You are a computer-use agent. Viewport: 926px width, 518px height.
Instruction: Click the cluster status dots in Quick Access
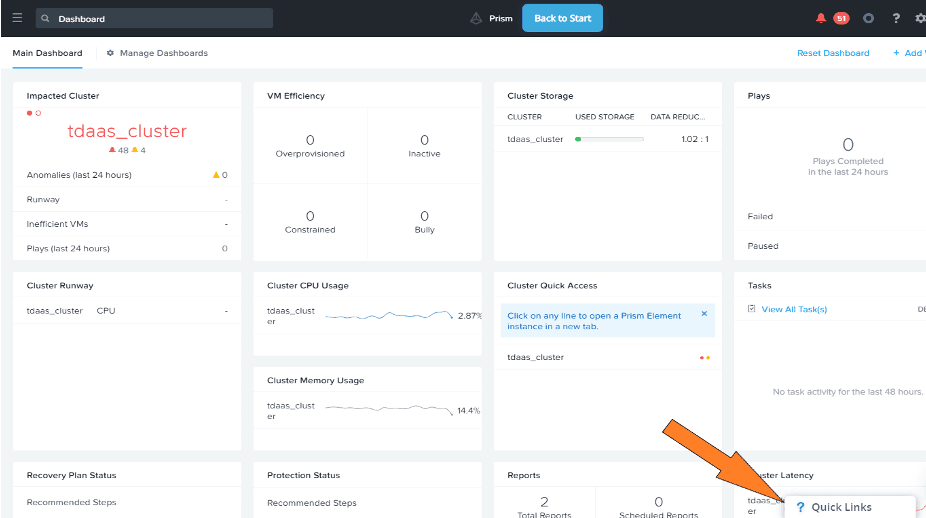[x=705, y=357]
